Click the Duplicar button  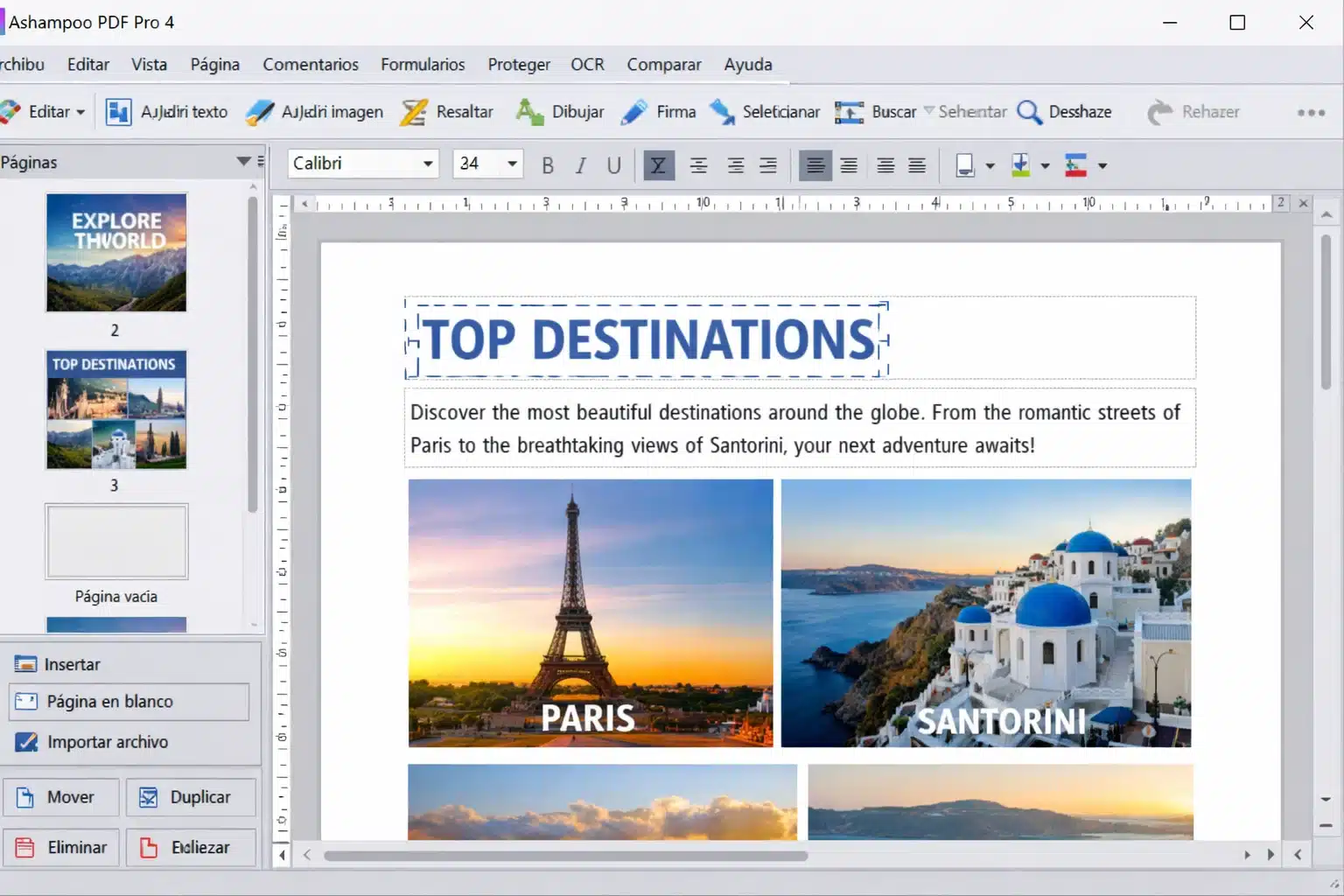click(x=191, y=797)
